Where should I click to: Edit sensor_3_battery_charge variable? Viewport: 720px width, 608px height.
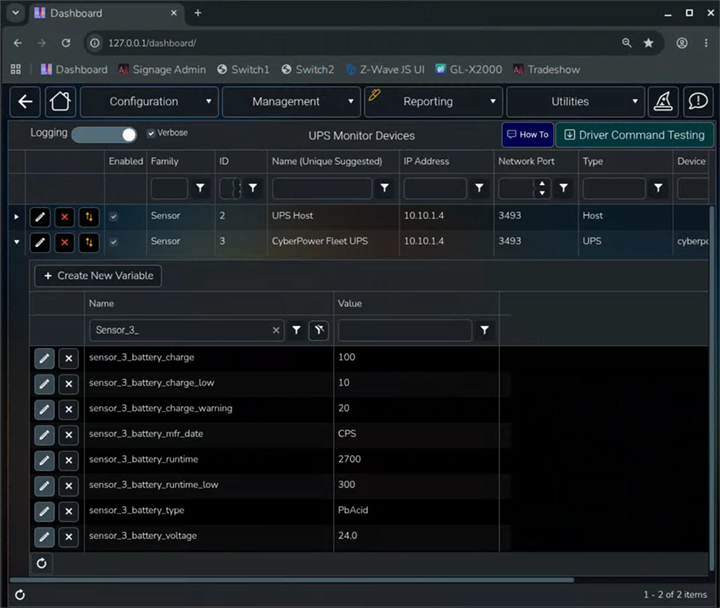coord(44,358)
